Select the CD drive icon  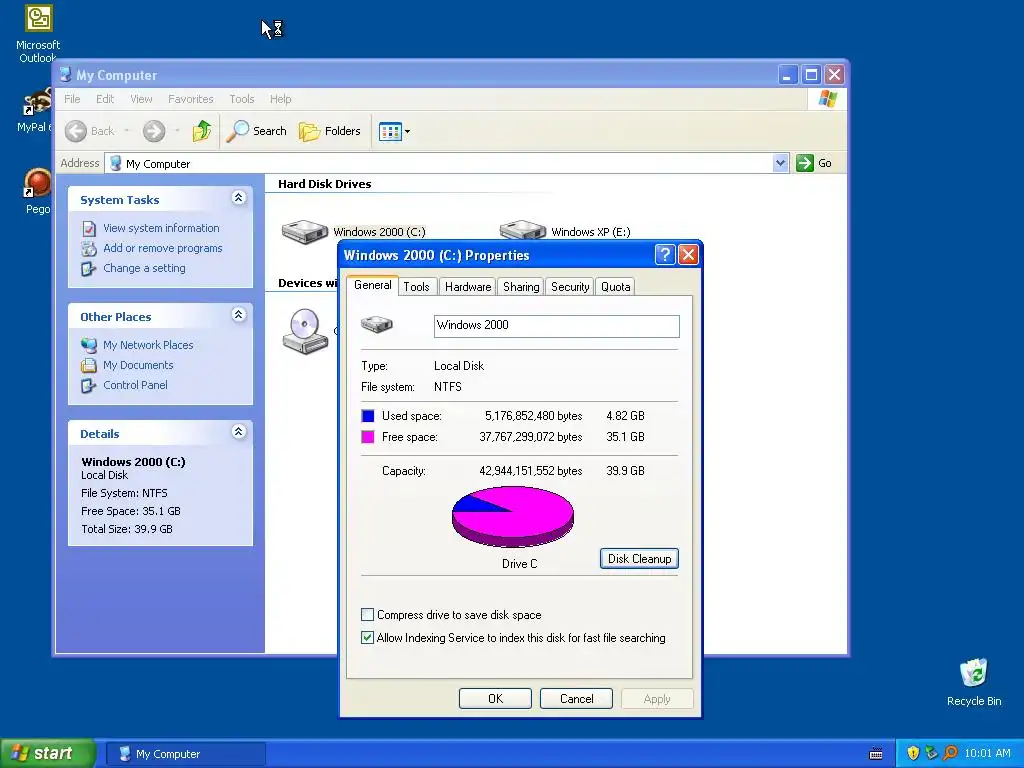point(305,331)
